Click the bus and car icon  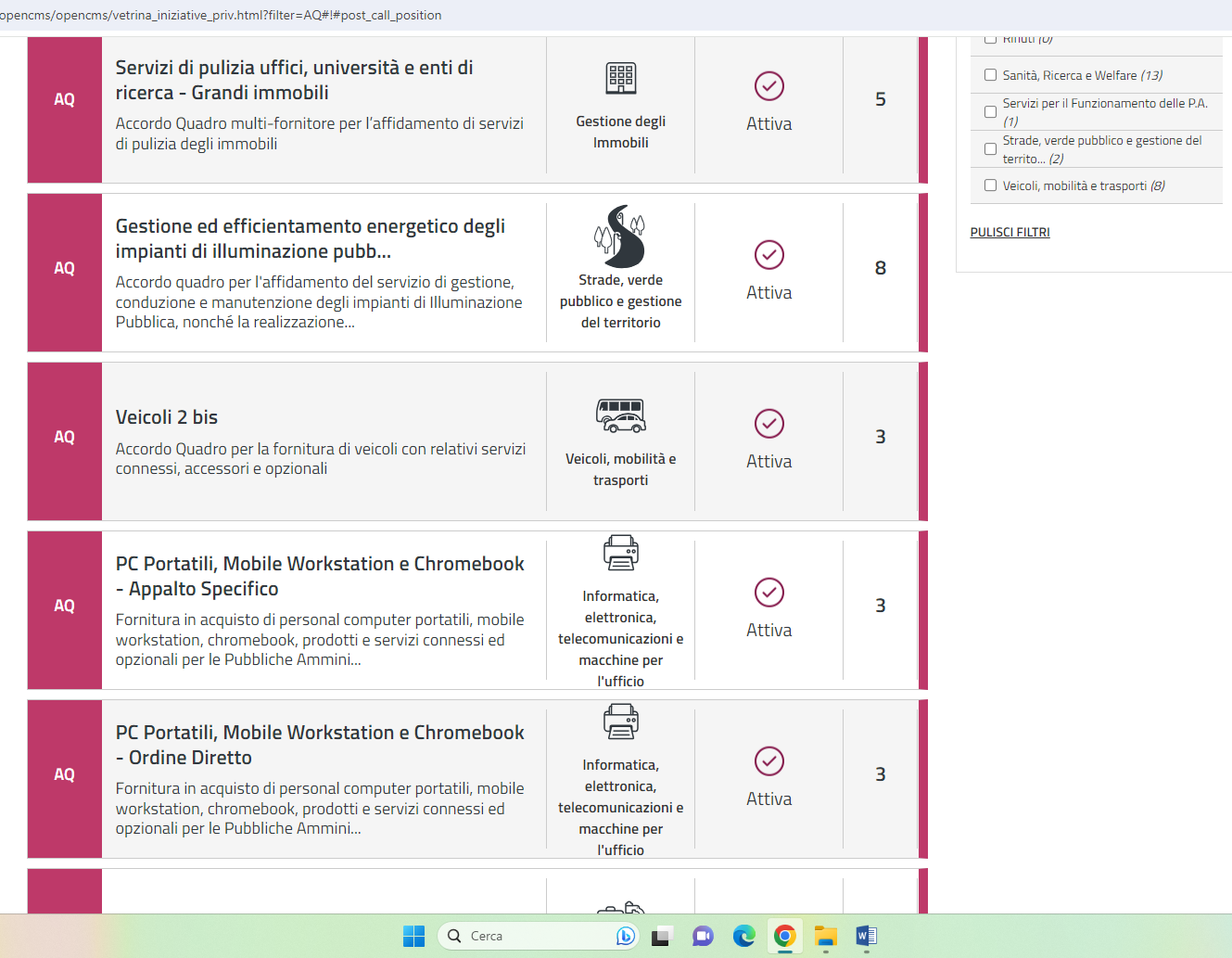[620, 415]
